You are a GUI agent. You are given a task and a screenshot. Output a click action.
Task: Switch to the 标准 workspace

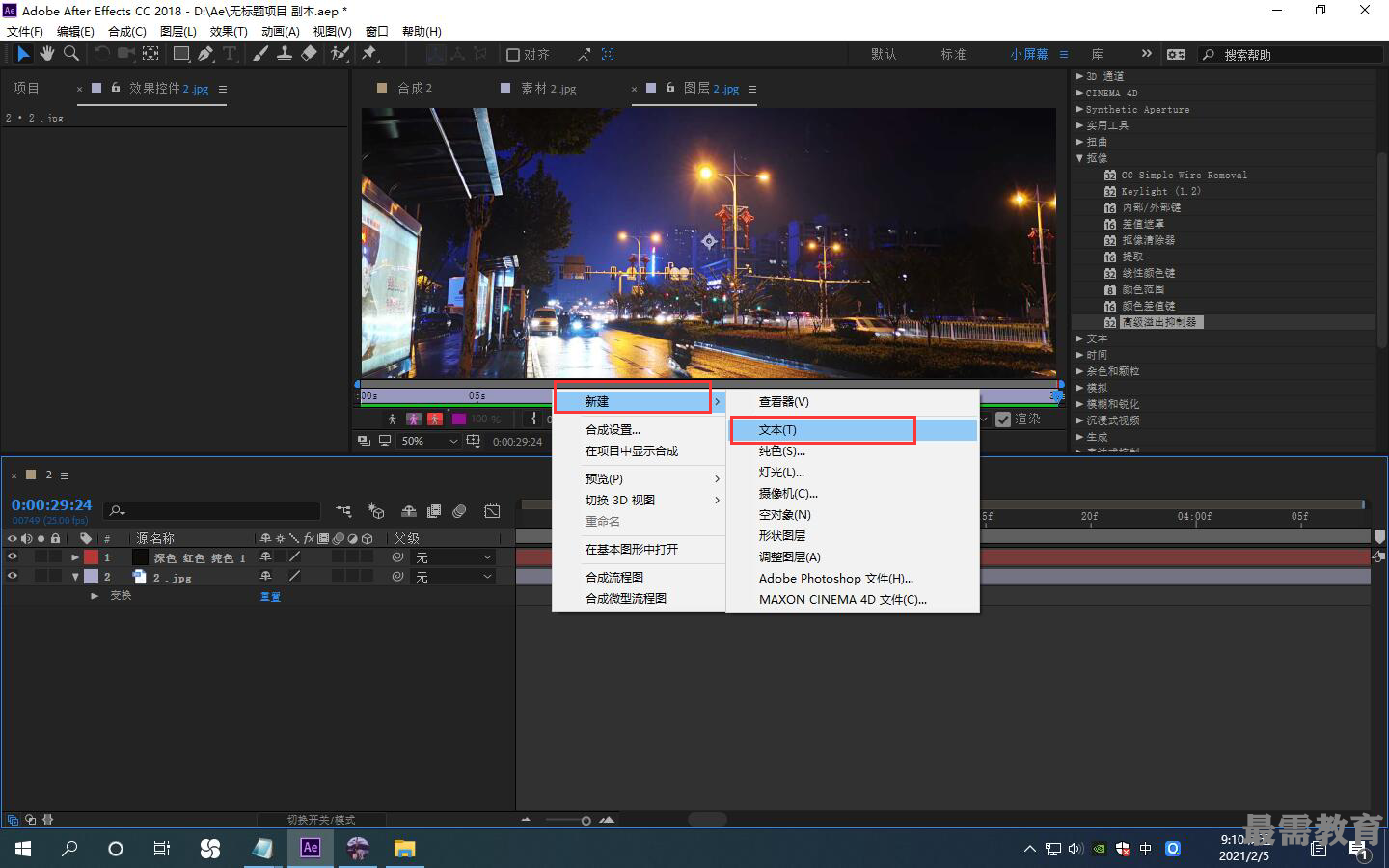(x=953, y=54)
